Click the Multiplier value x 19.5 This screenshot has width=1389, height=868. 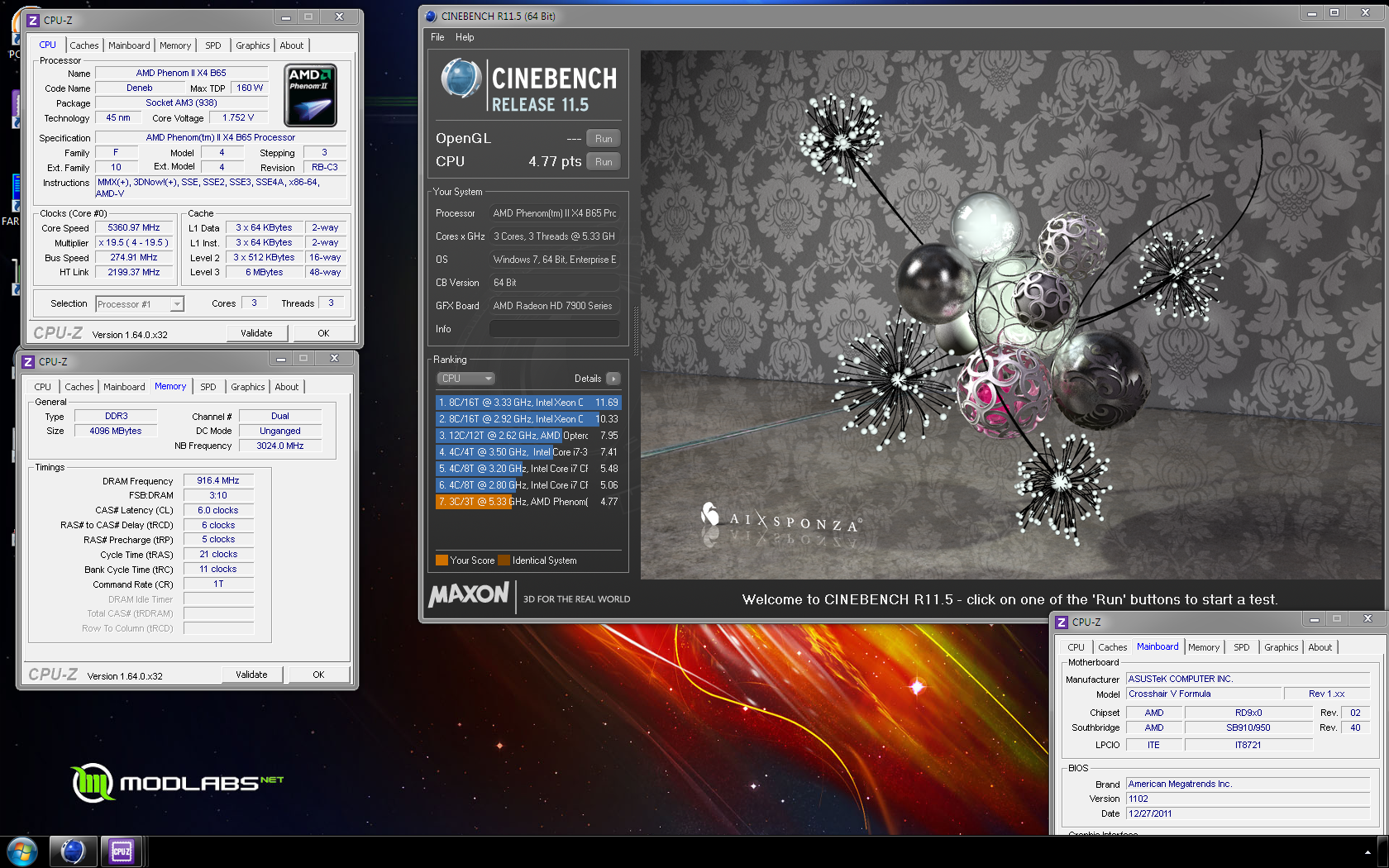134,242
